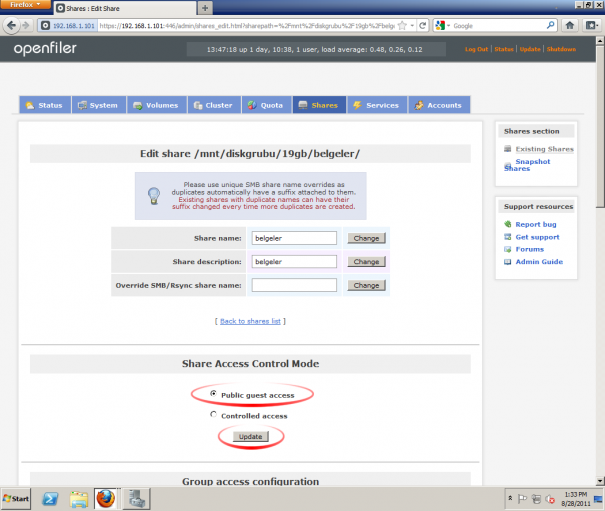Open a new tab with the plus icon
This screenshot has width=605, height=511.
tap(205, 8)
